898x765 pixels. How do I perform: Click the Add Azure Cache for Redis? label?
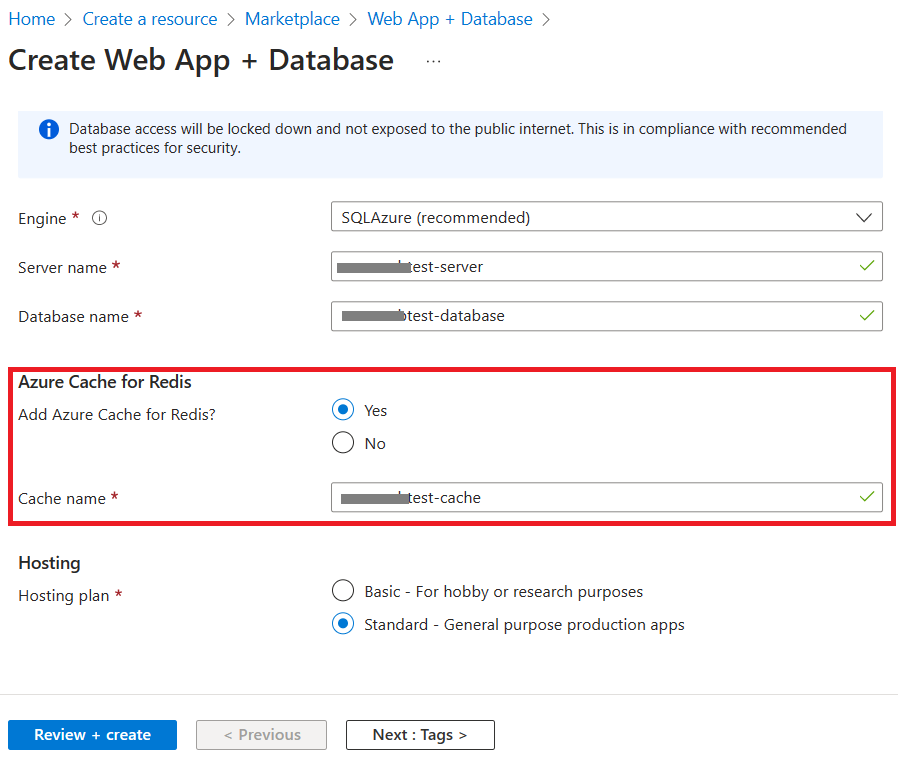[117, 415]
